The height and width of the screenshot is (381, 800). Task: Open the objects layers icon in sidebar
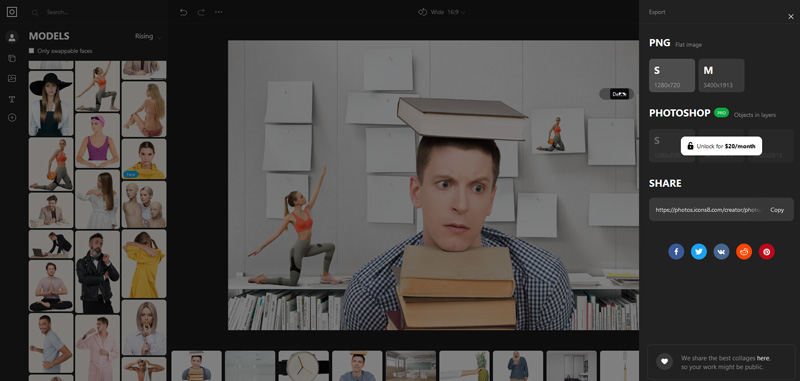[12, 58]
